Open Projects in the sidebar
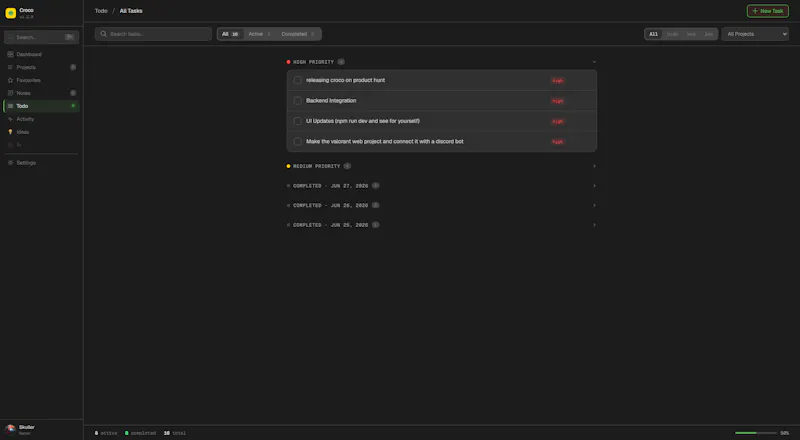 click(x=41, y=67)
